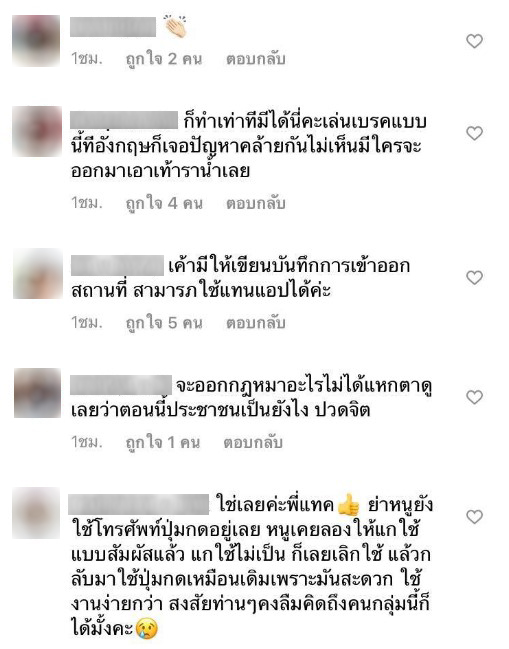The image size is (509, 649).
Task: Reply to the comment with 5 likes
Action: click(x=255, y=323)
